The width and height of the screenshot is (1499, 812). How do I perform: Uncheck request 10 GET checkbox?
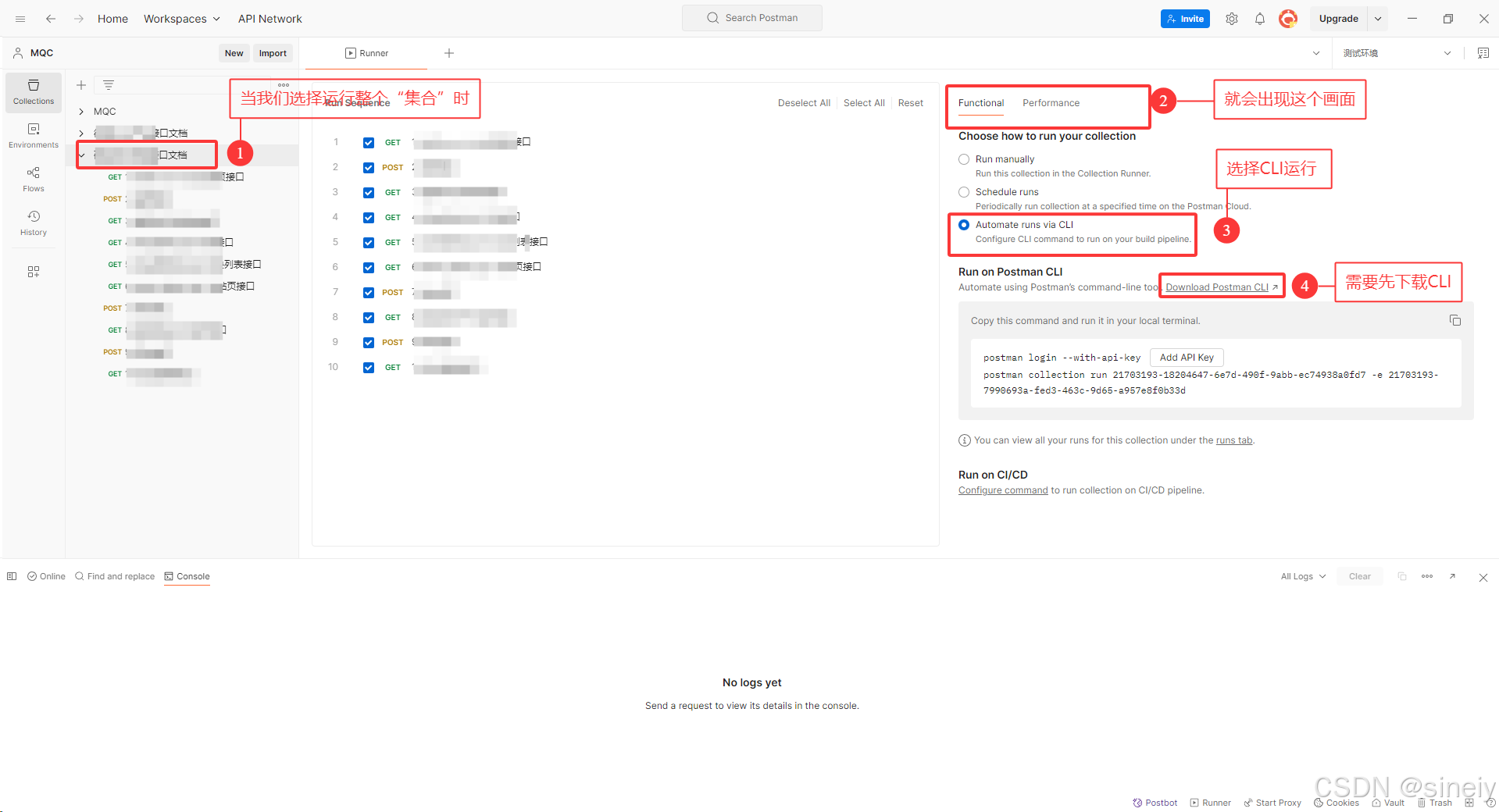coord(369,367)
